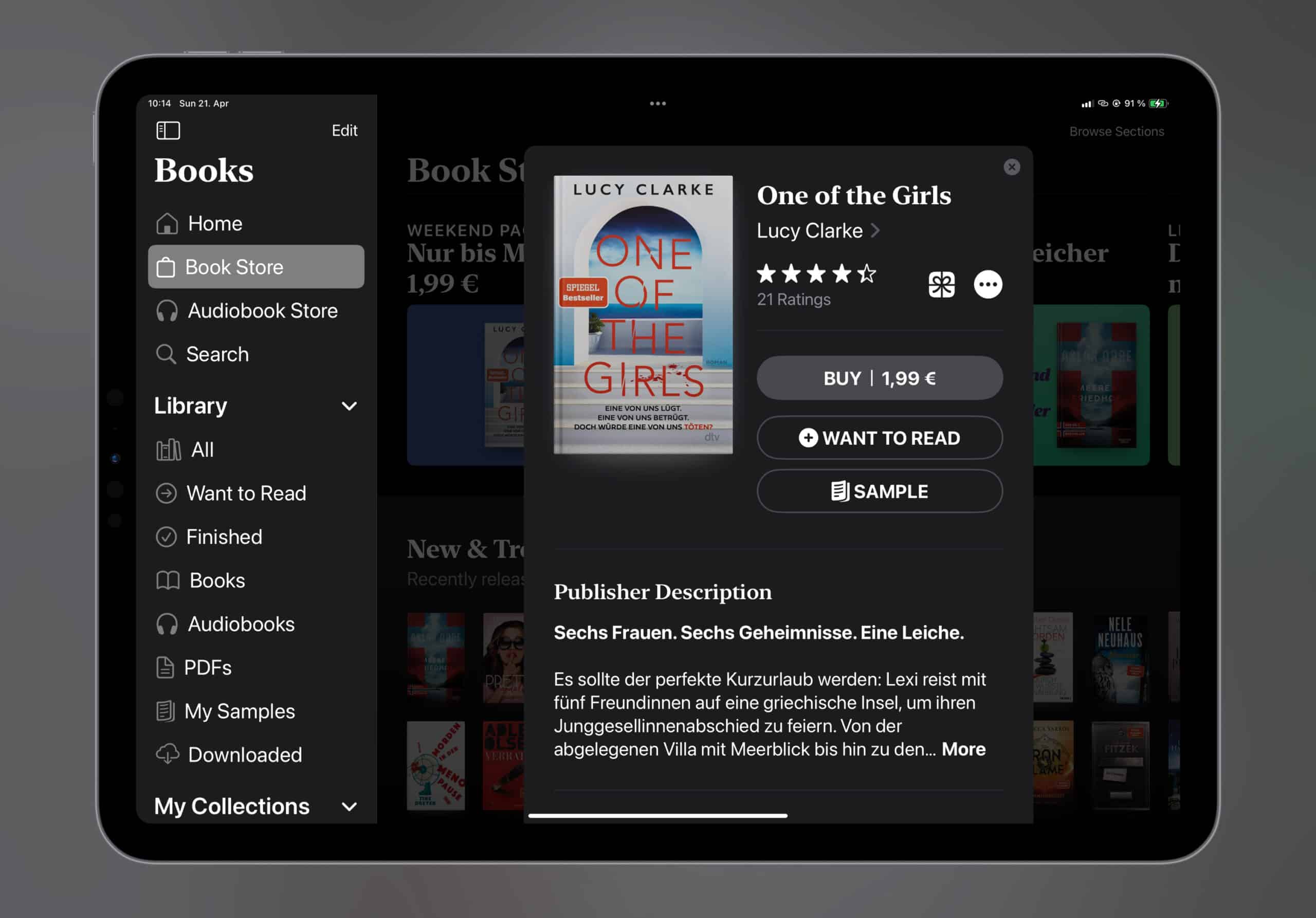This screenshot has height=918, width=1316.
Task: Tap the One of the Girls cover
Action: click(643, 315)
